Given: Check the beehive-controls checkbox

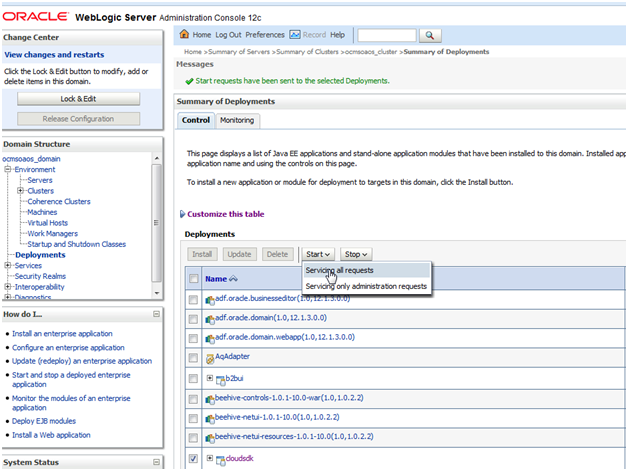Looking at the screenshot, I should pos(193,399).
